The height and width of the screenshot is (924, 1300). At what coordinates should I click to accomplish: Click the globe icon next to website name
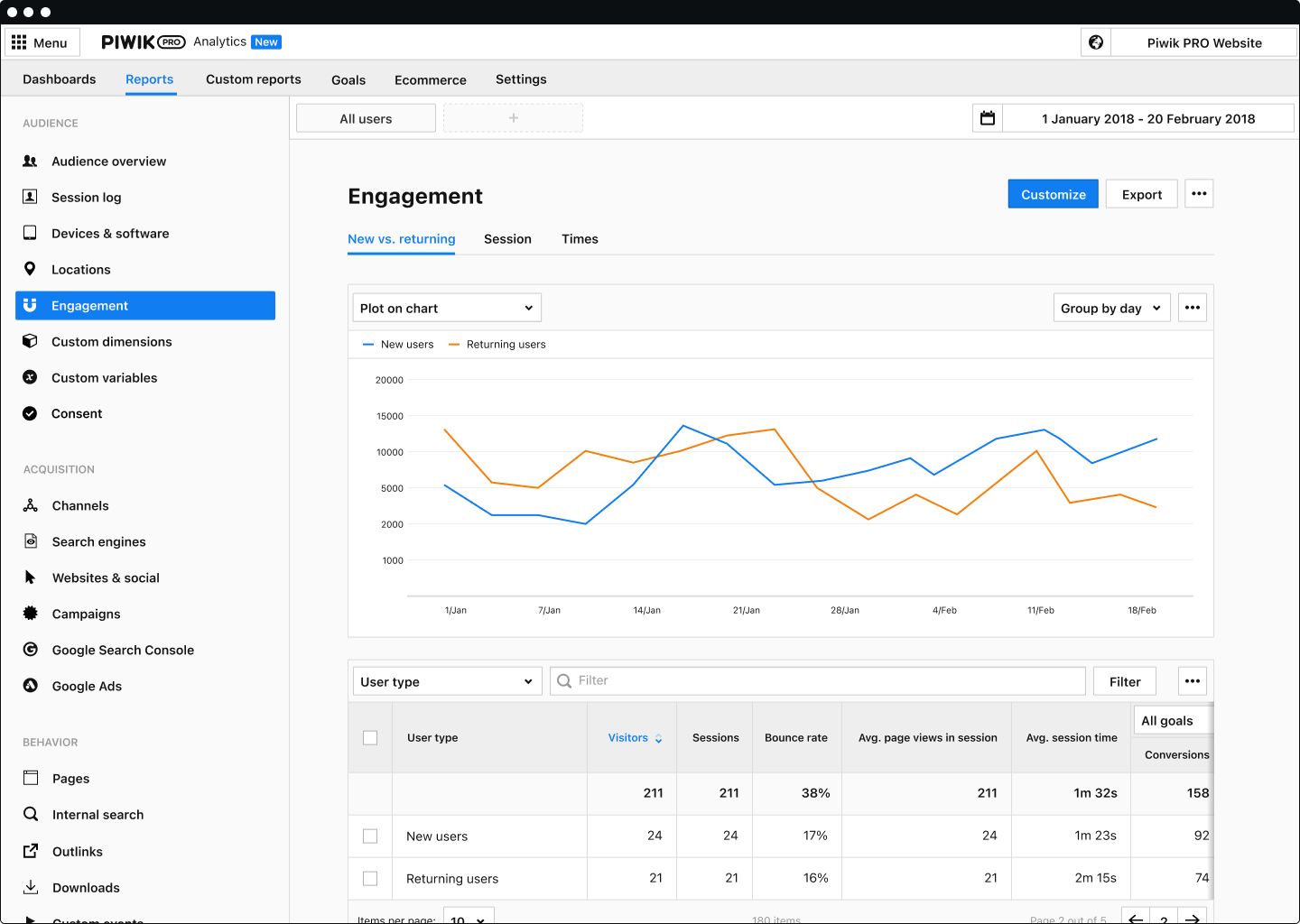[x=1096, y=42]
